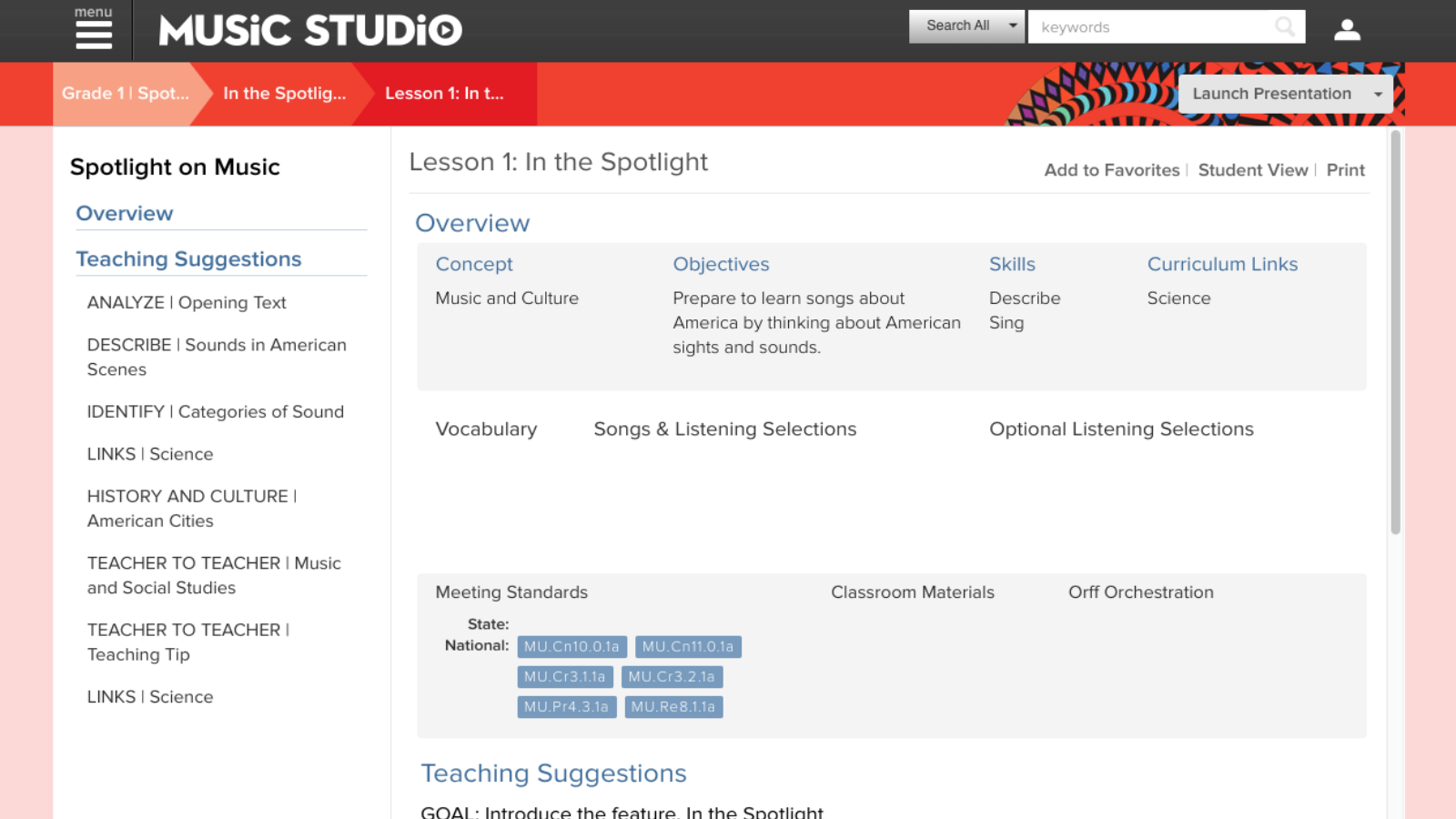Go to Grade 1 Spotlight breadcrumb
Viewport: 1456px width, 819px height.
coord(126,94)
